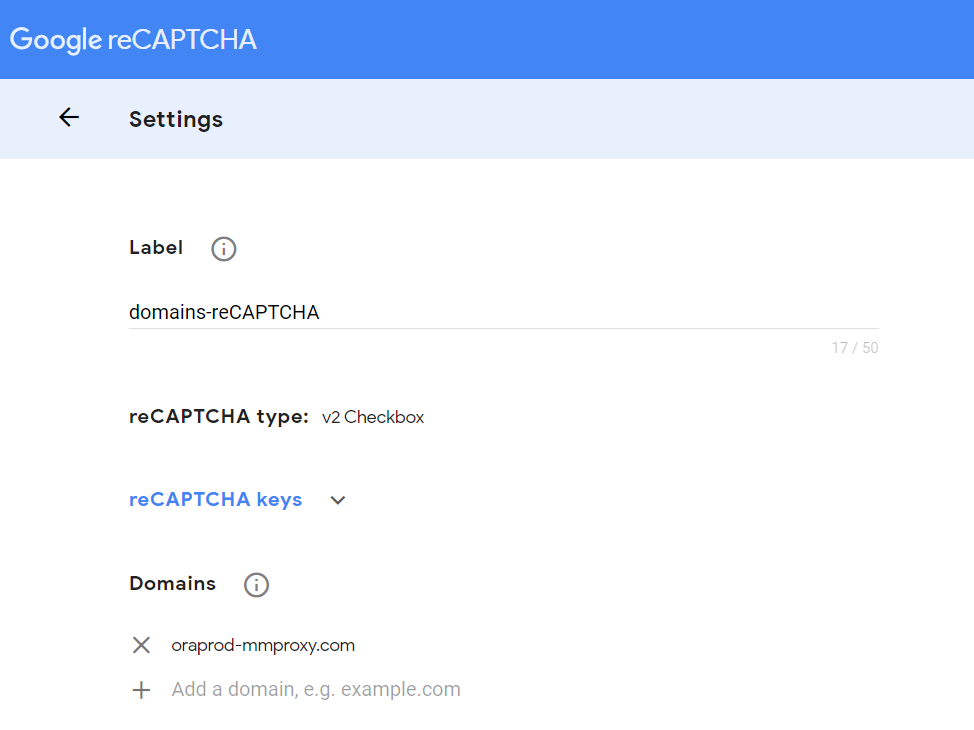Click the reCAPTCHA keys heading link
This screenshot has width=974, height=730.
(216, 500)
